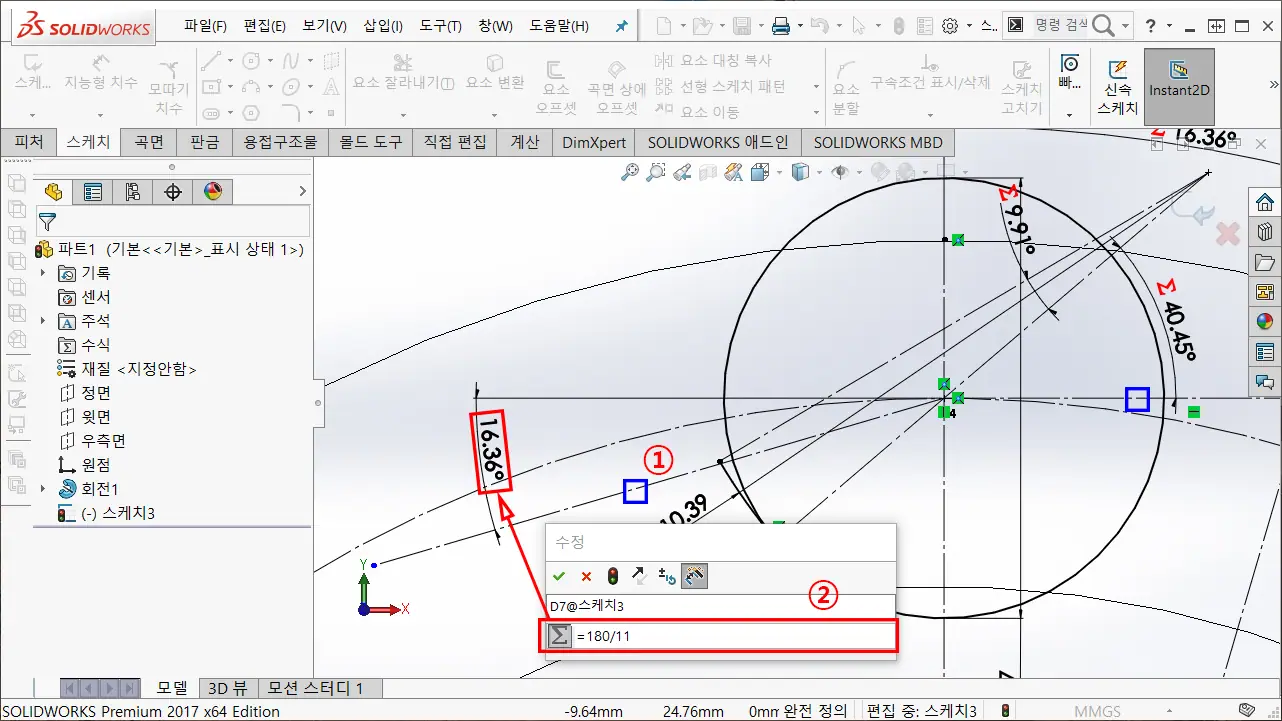Viewport: 1282px width, 721px height.
Task: Toggle mark dimension for drawing import icon
Action: 695,576
